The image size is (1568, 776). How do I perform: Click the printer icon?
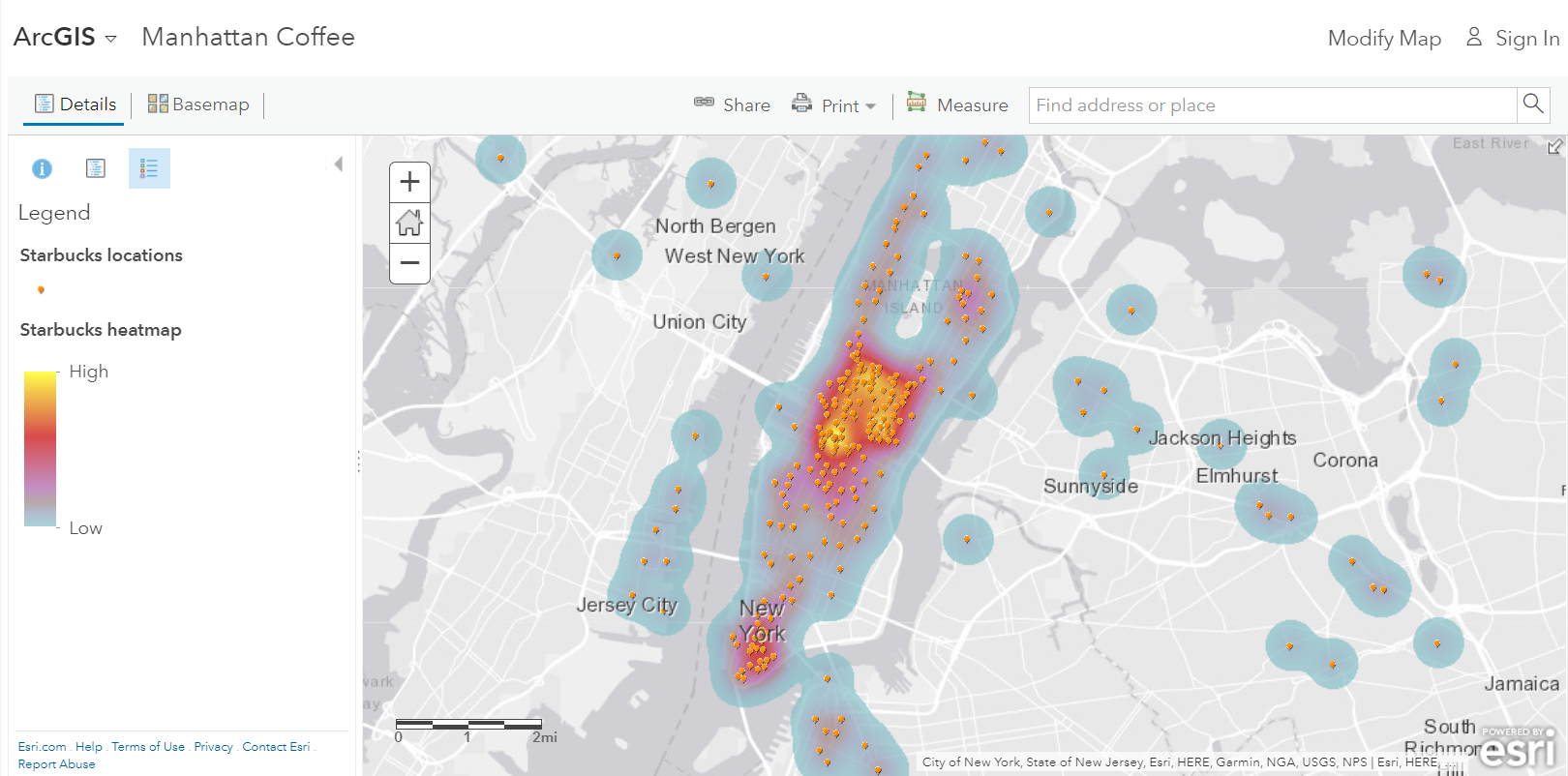[x=801, y=103]
